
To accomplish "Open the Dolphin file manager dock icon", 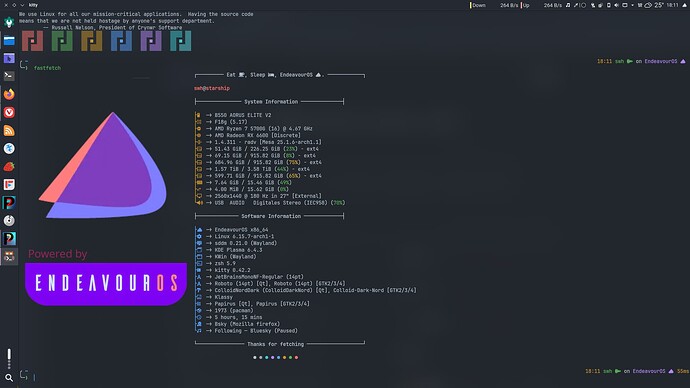I will (x=9, y=40).
